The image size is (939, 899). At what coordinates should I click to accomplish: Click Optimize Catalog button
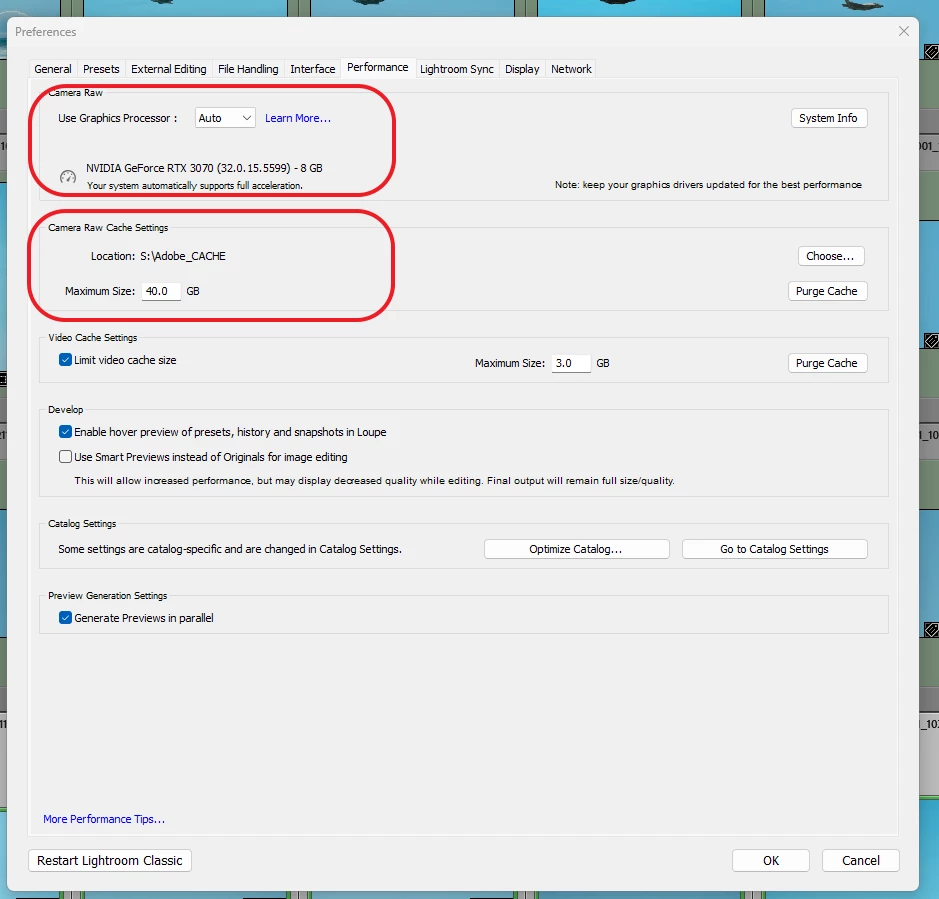point(576,549)
